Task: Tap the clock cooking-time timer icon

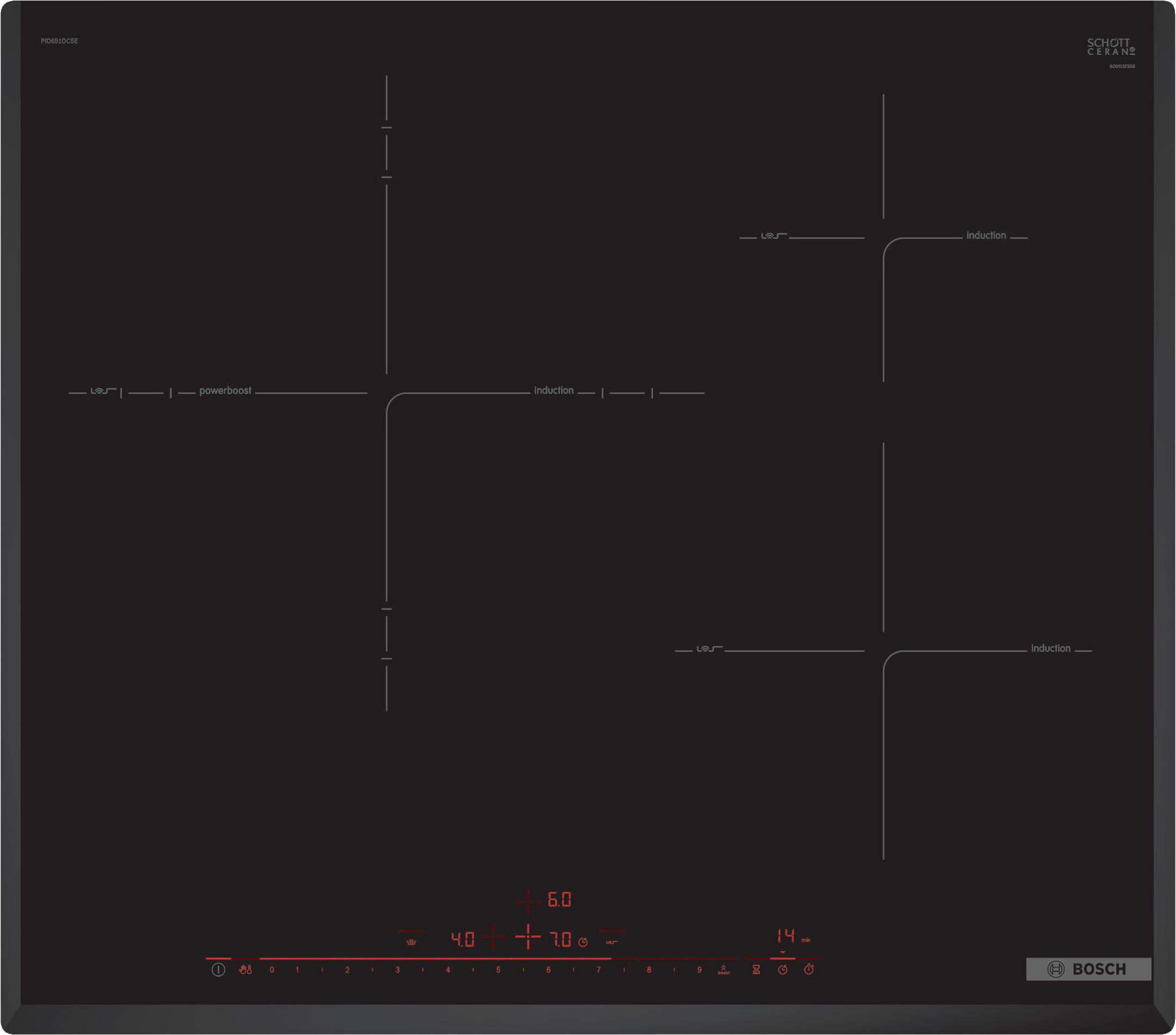Action: pyautogui.click(x=783, y=970)
